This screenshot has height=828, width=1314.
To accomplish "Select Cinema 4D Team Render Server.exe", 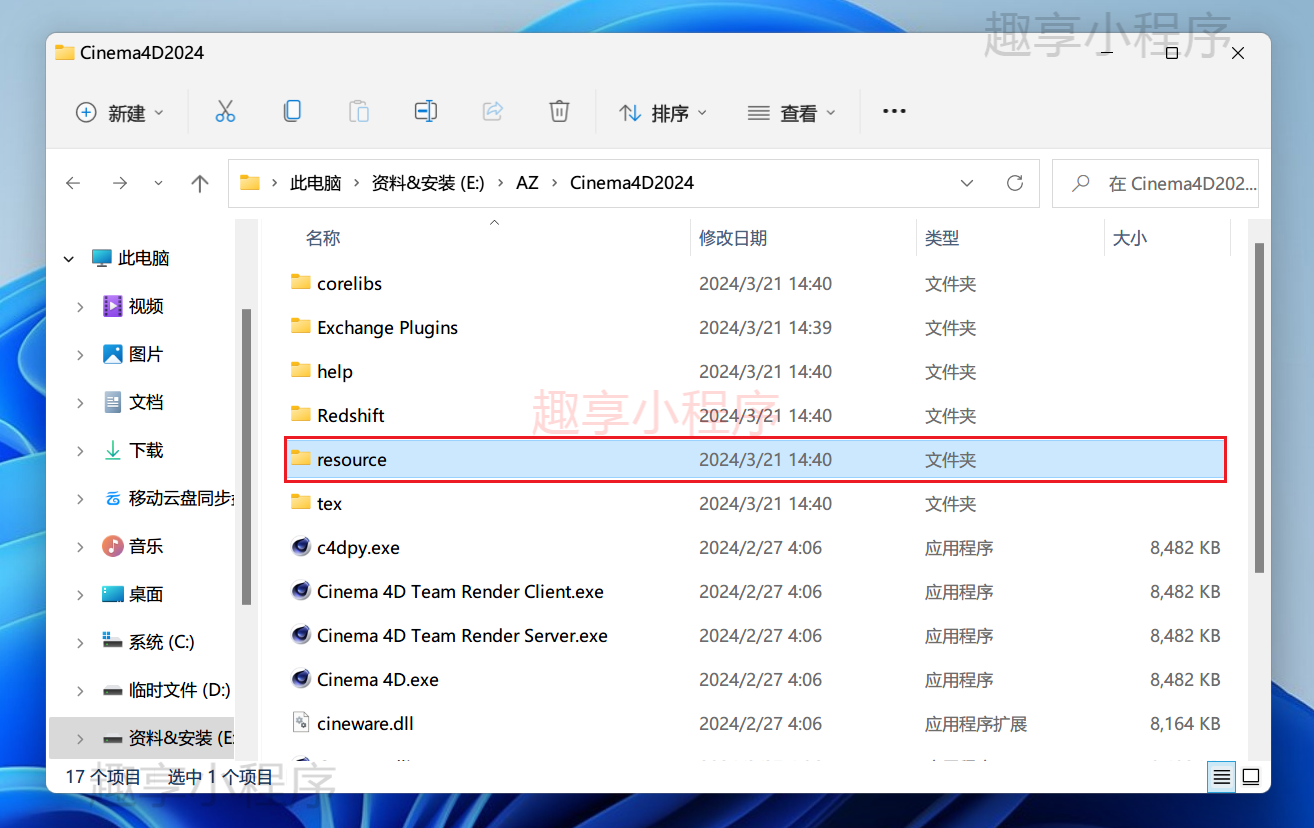I will [x=755, y=635].
